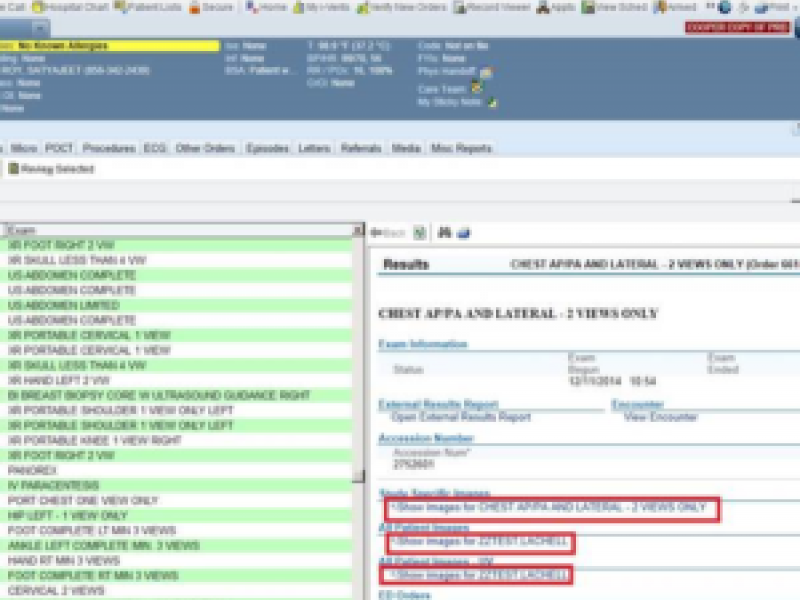
Task: Click Verify New Orders icon
Action: (x=404, y=7)
